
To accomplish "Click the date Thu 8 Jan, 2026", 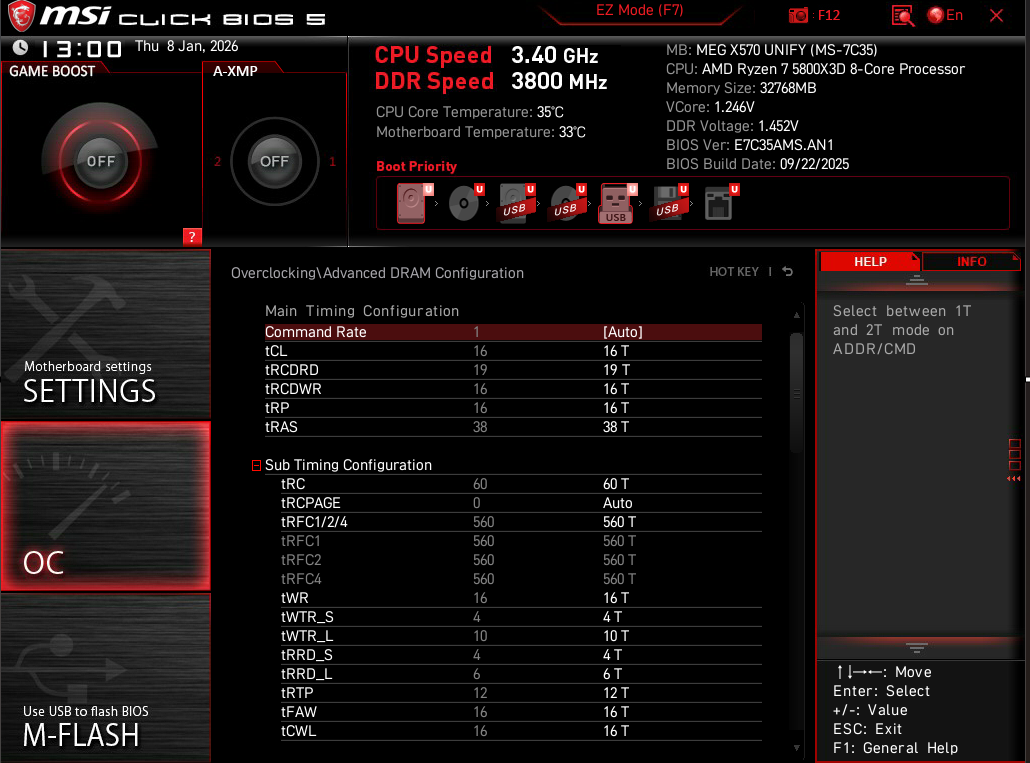I will click(187, 47).
